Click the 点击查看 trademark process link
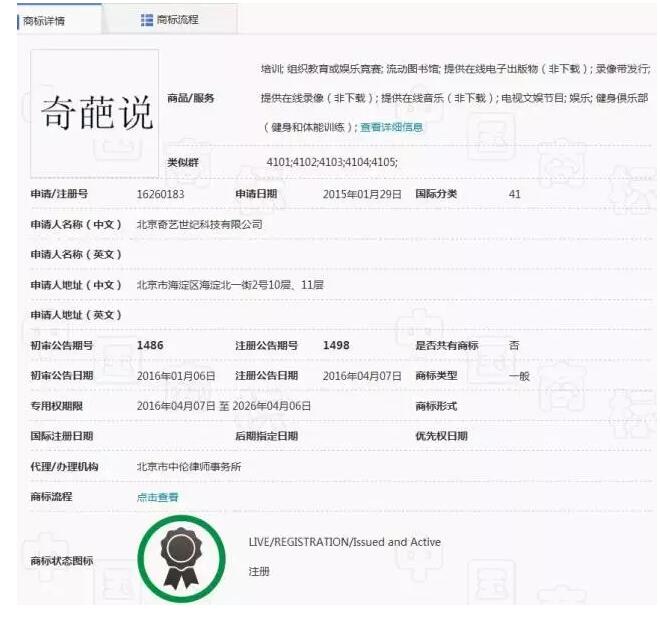The width and height of the screenshot is (660, 621). tap(157, 497)
